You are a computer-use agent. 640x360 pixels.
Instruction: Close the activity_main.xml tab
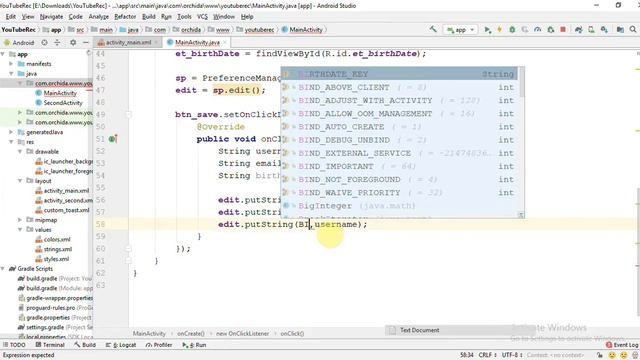tap(156, 42)
